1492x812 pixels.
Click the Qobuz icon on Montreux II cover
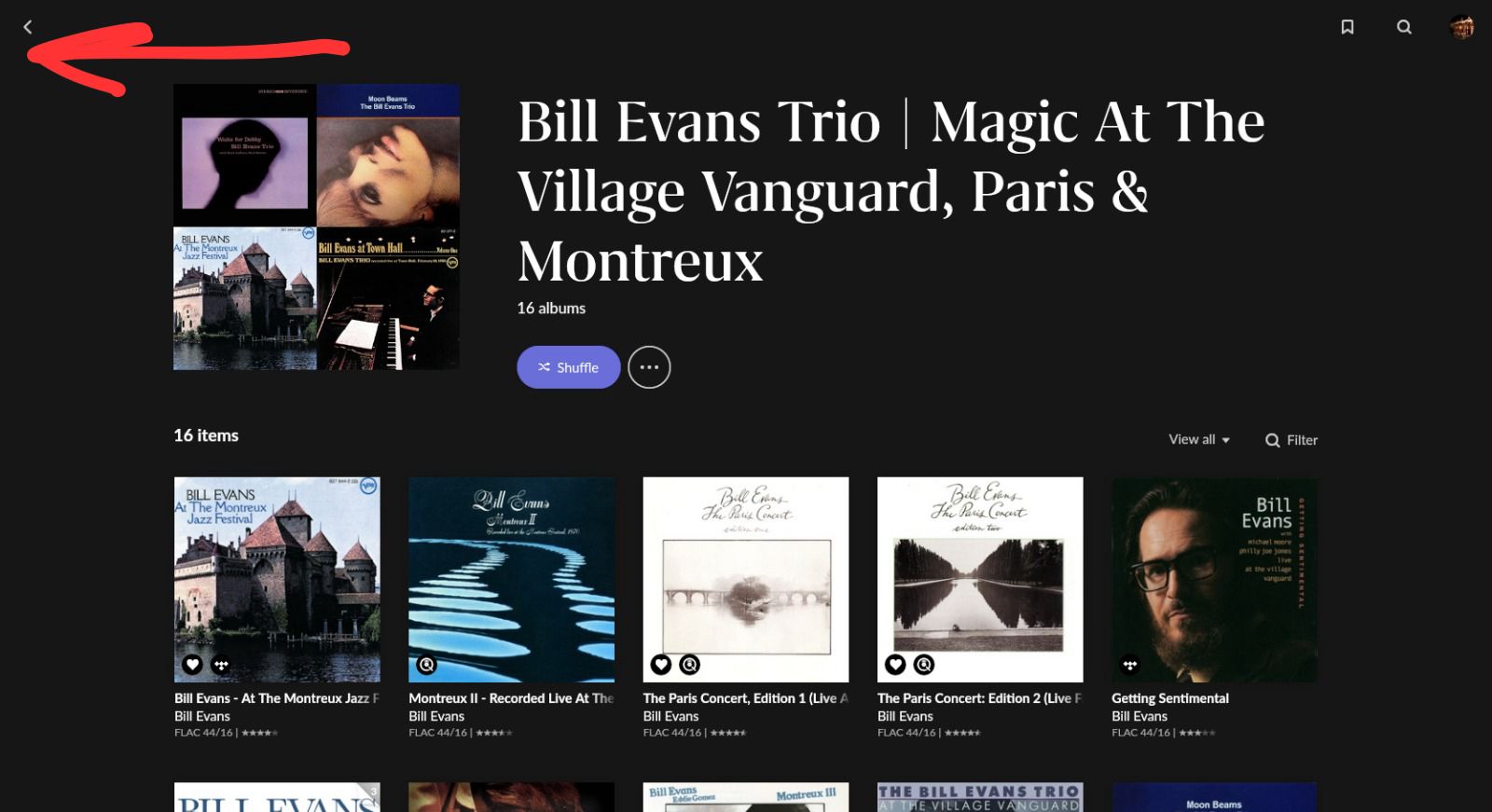(x=426, y=665)
